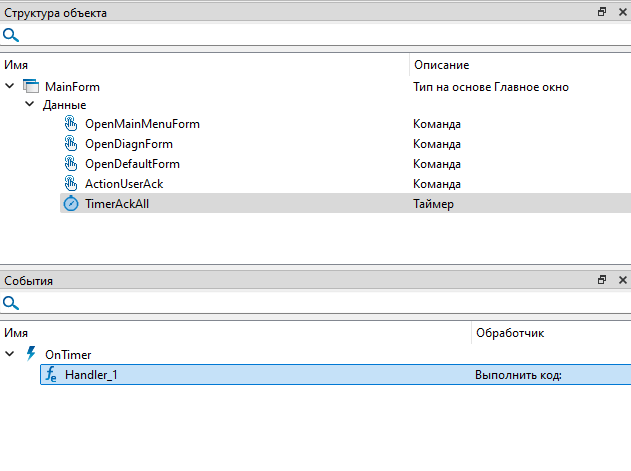
Task: Undock the Структура объекта panel
Action: click(602, 12)
